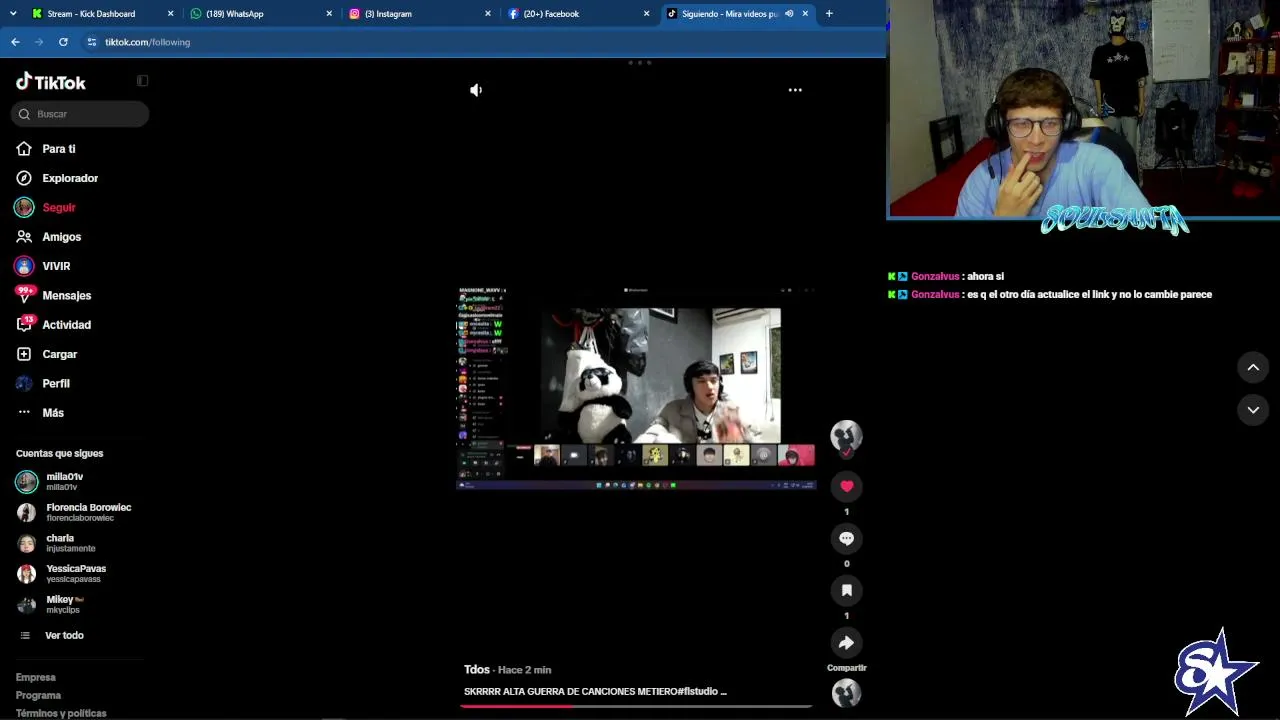
Task: Open the Empresa footer link
Action: tap(36, 677)
